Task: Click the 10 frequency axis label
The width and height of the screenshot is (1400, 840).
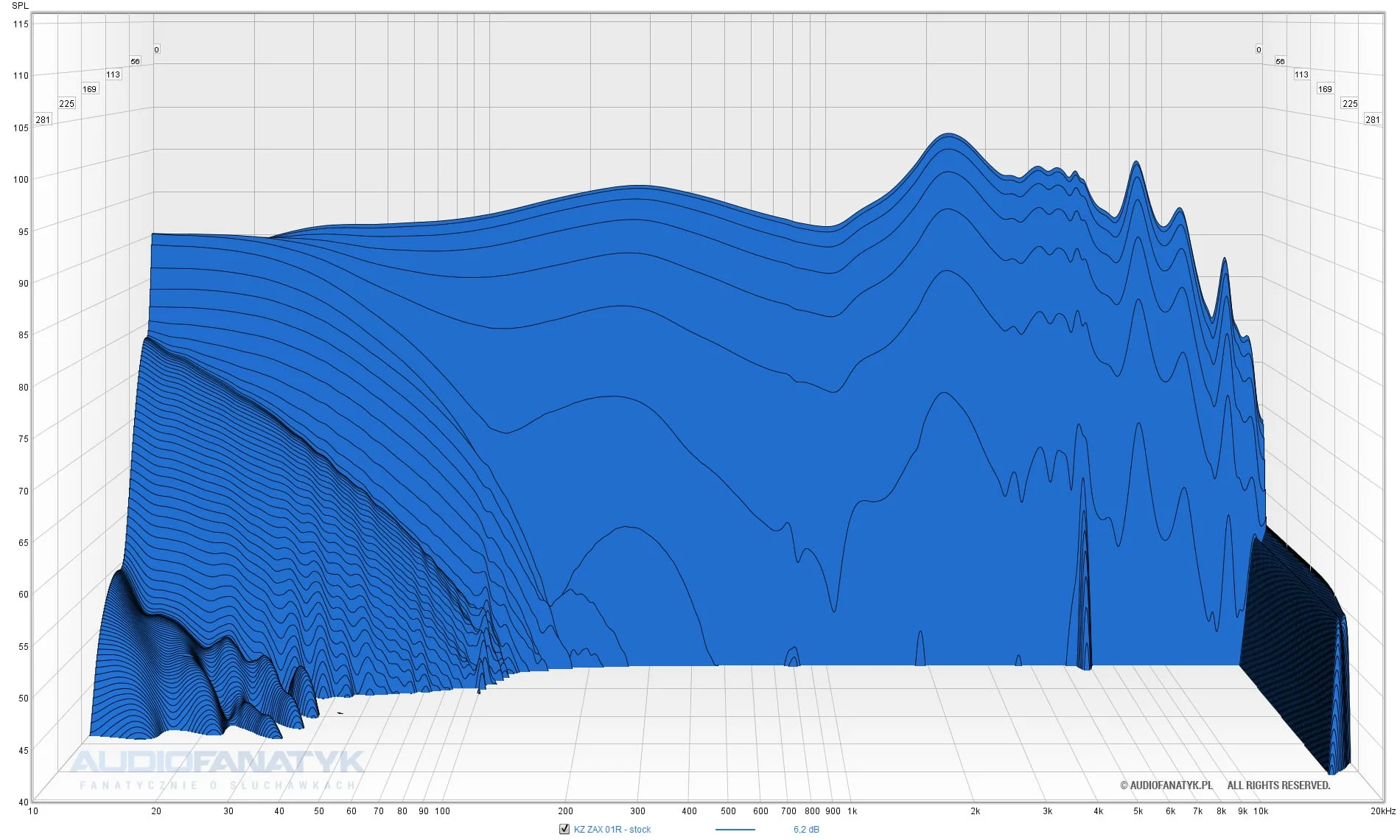Action: pos(33,811)
